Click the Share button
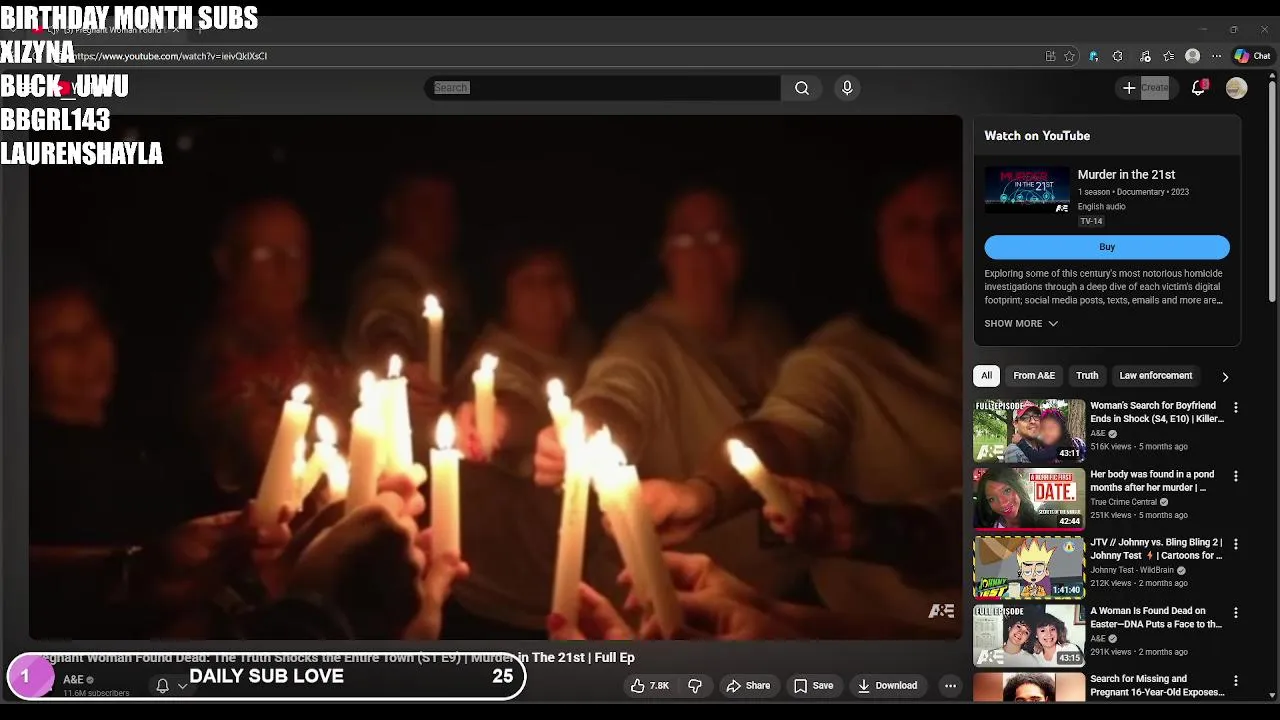The height and width of the screenshot is (720, 1280). (x=748, y=686)
